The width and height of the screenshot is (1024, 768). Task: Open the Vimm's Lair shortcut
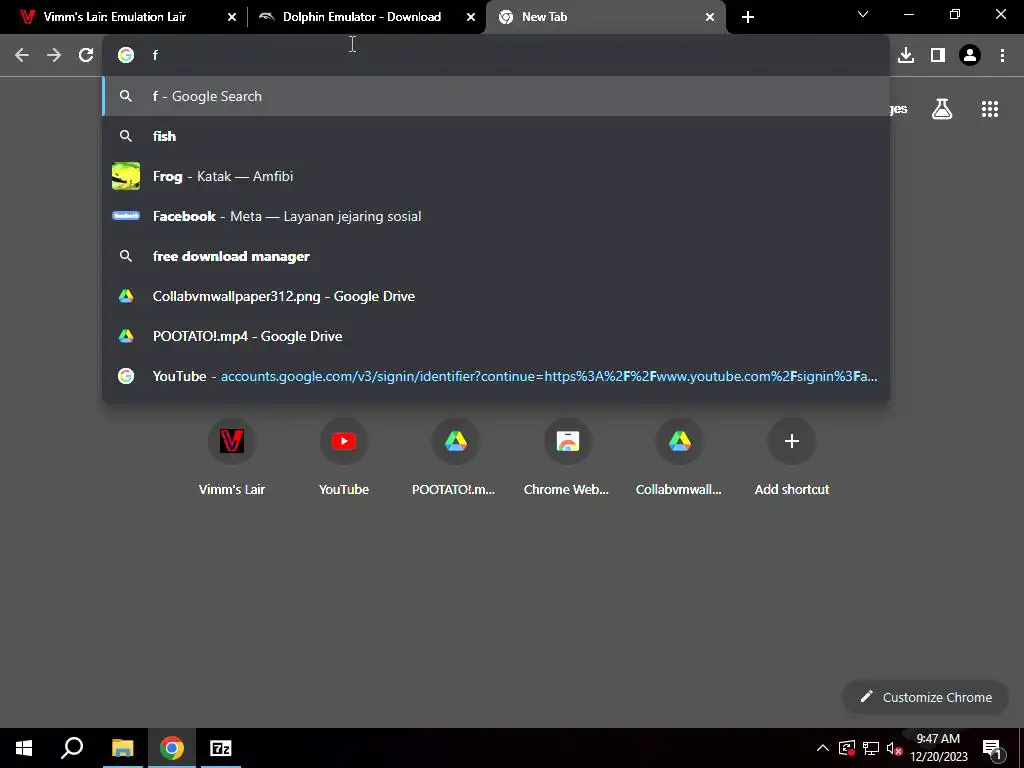click(232, 457)
